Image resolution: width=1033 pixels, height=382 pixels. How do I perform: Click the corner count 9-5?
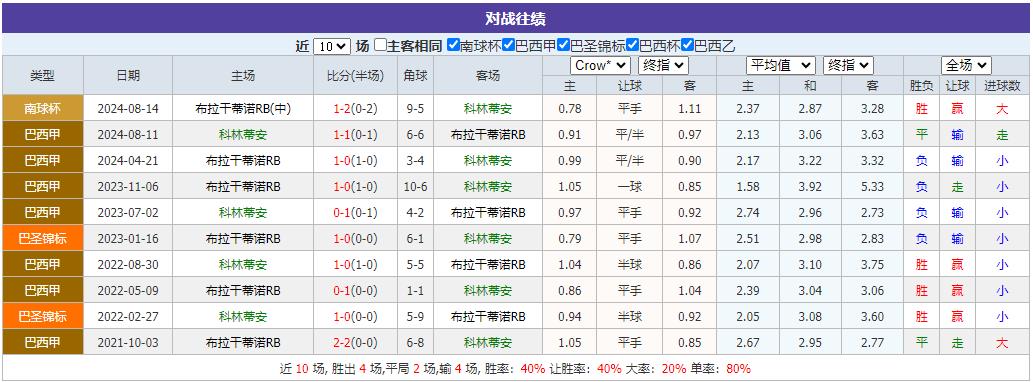pos(415,109)
